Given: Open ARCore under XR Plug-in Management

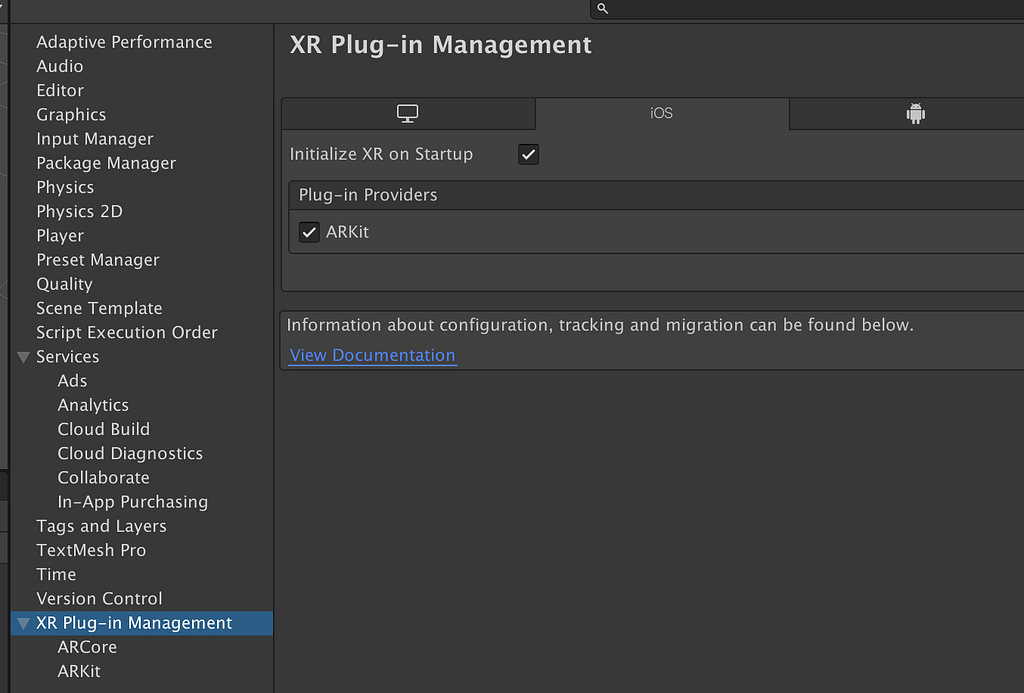Looking at the screenshot, I should [87, 647].
